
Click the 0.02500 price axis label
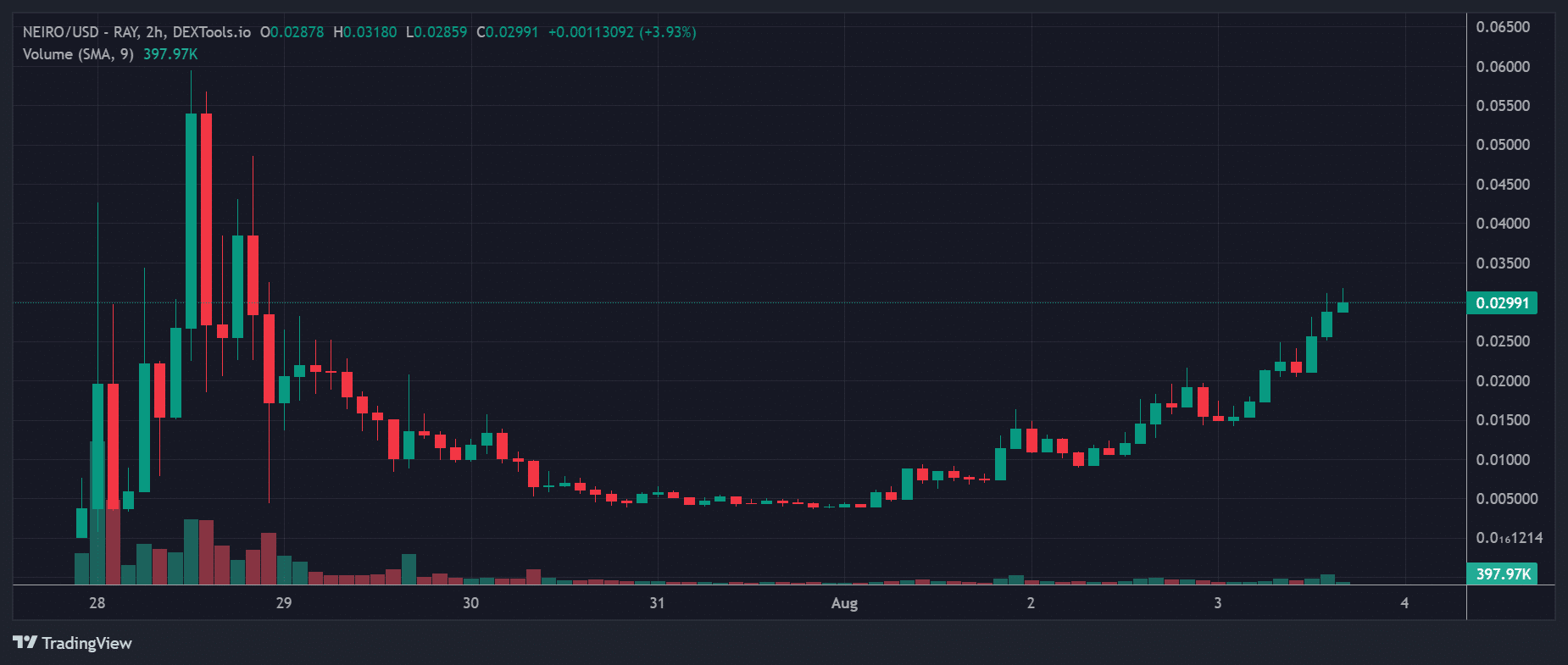click(x=1503, y=341)
